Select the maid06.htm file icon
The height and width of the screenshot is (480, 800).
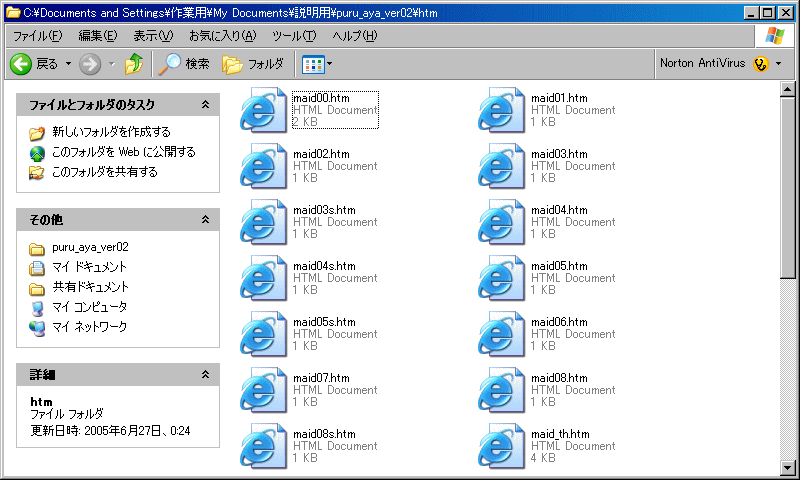[502, 335]
